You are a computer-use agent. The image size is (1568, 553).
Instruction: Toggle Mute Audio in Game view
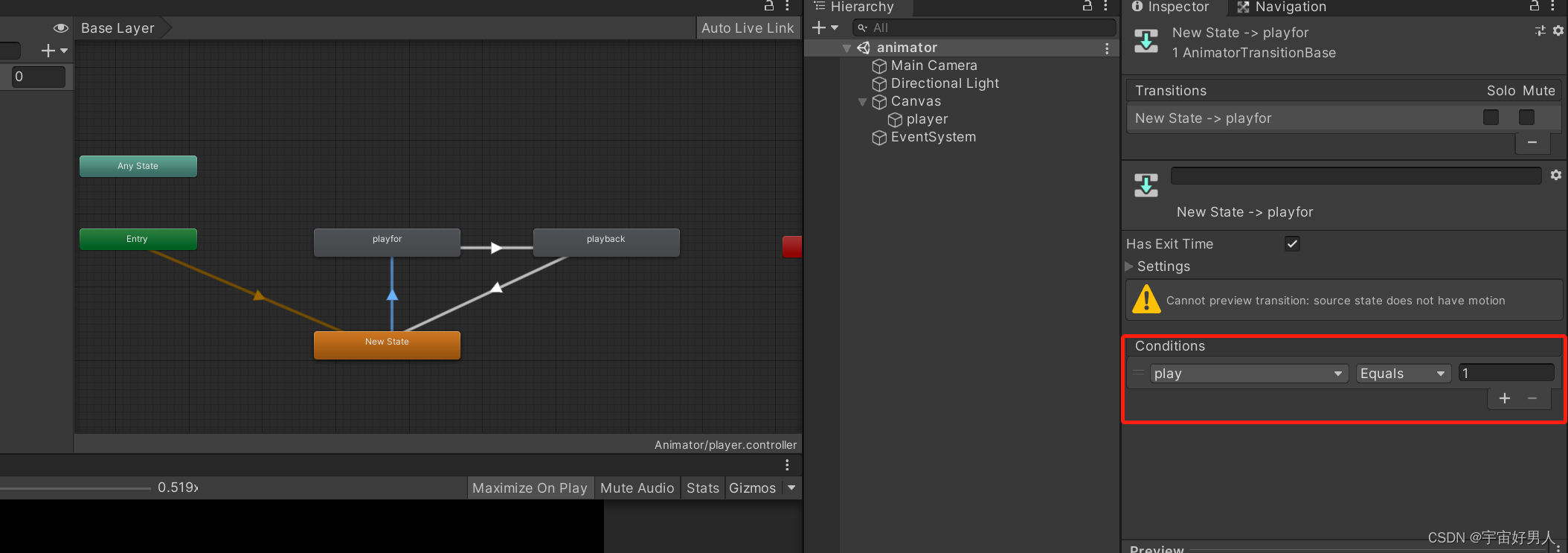[x=637, y=488]
